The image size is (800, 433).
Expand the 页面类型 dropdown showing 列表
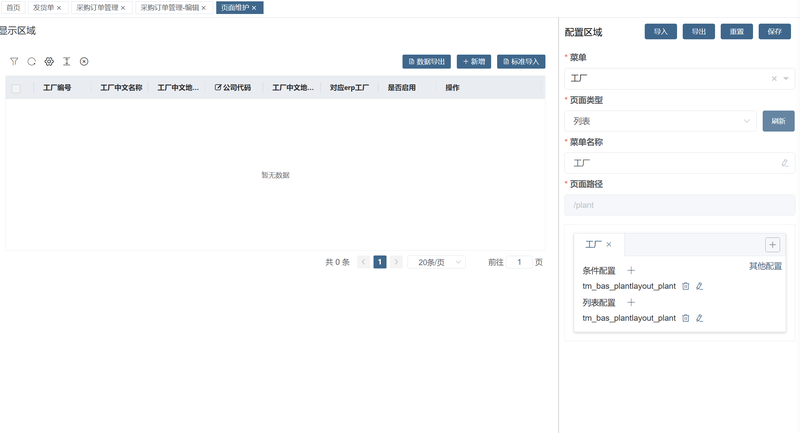660,121
